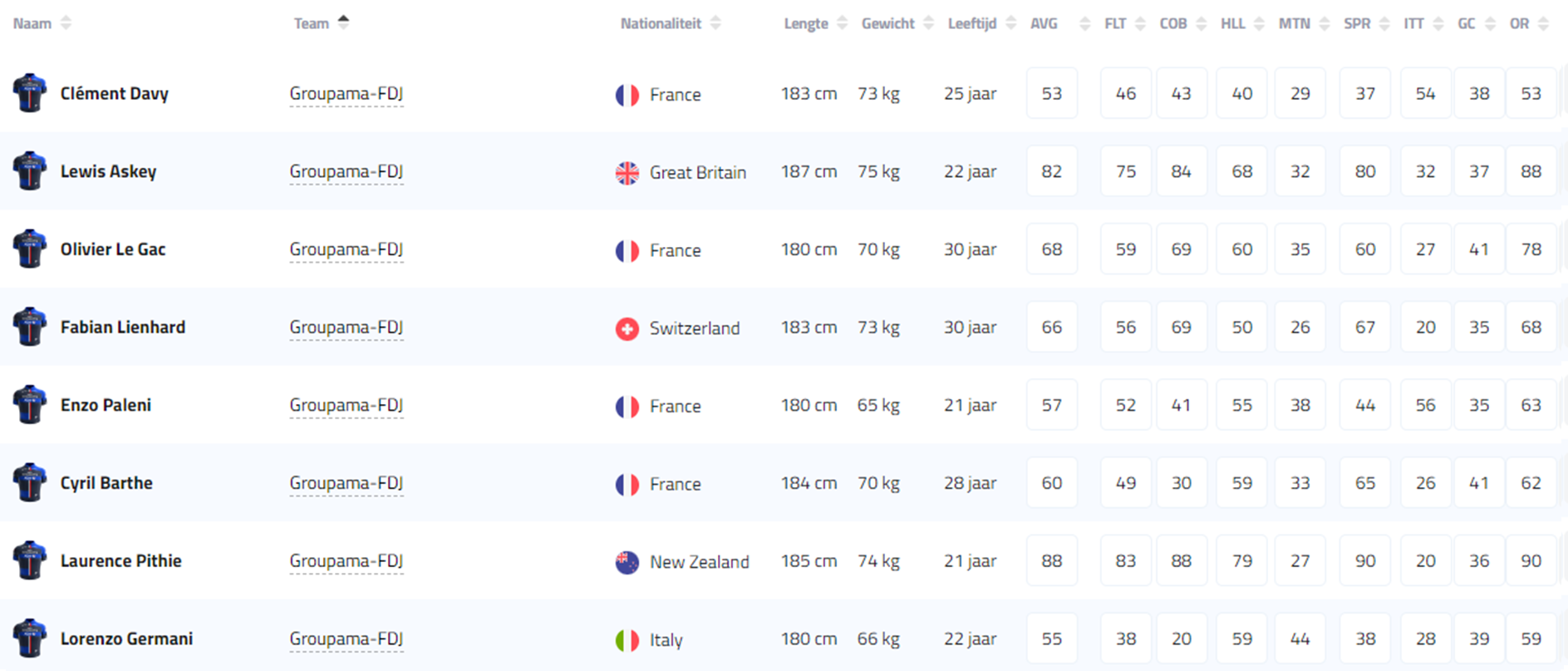Screen dimensions: 1568x671
Task: Click Laurence Pithie's AVG rating box 88
Action: coord(1052,561)
